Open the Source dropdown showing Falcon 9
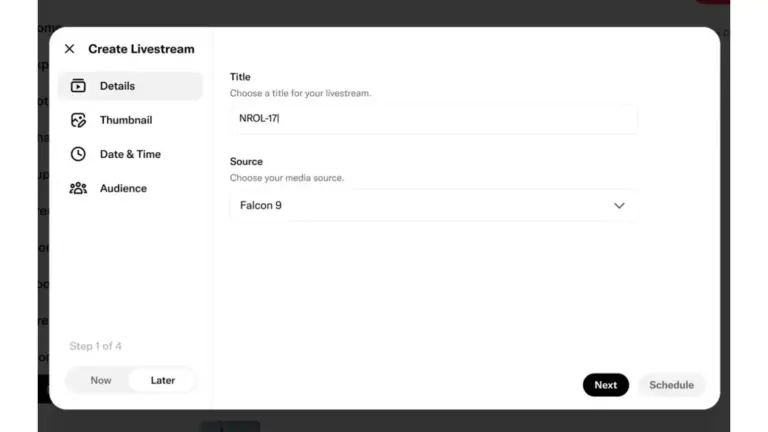768x432 pixels. click(x=433, y=206)
